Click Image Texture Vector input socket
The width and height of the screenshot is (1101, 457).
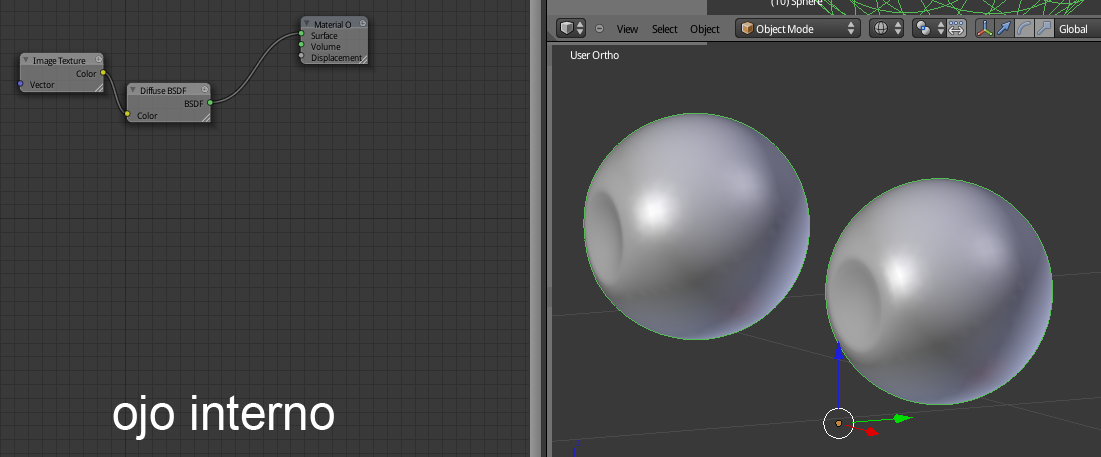(20, 84)
